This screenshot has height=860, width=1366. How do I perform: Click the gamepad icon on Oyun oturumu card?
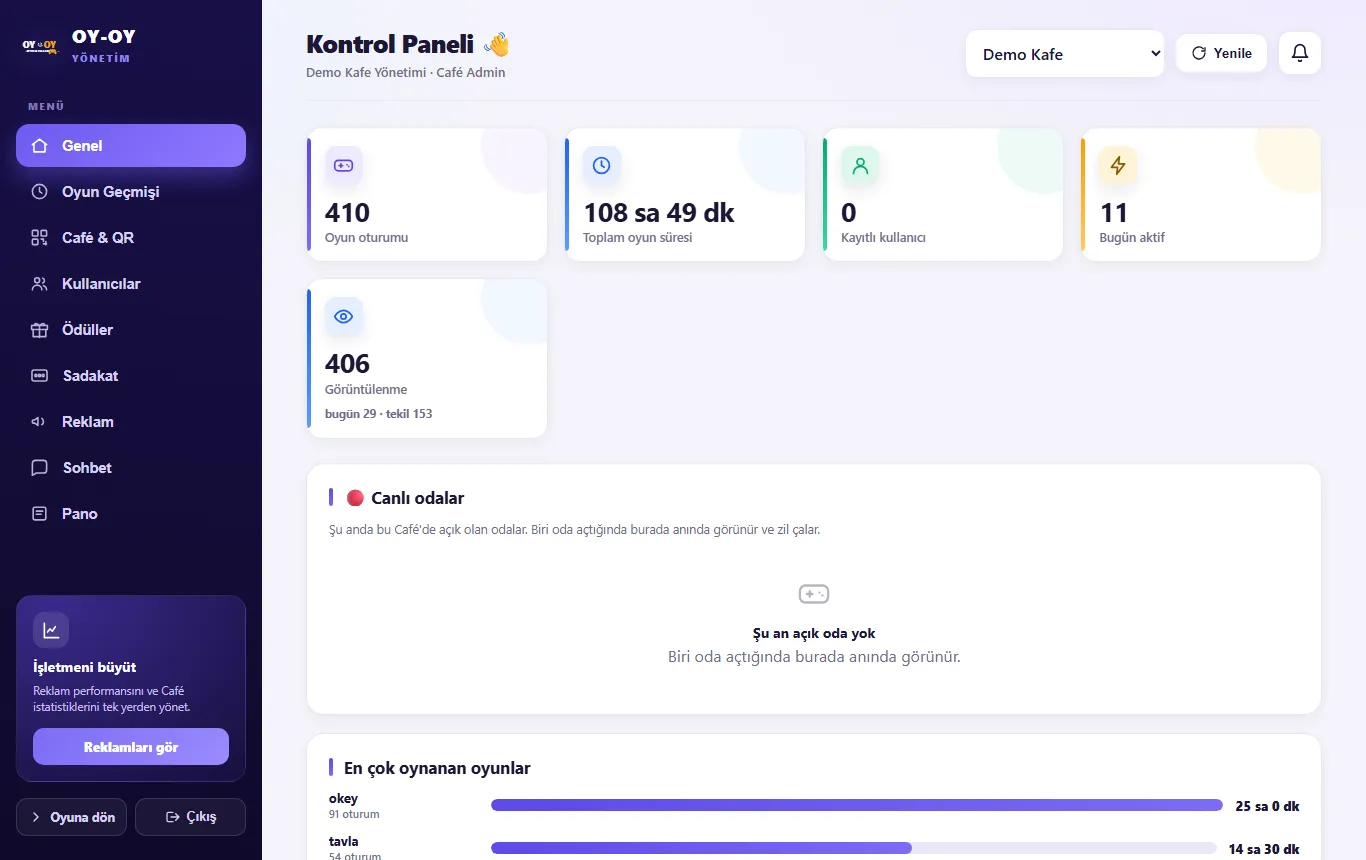343,165
